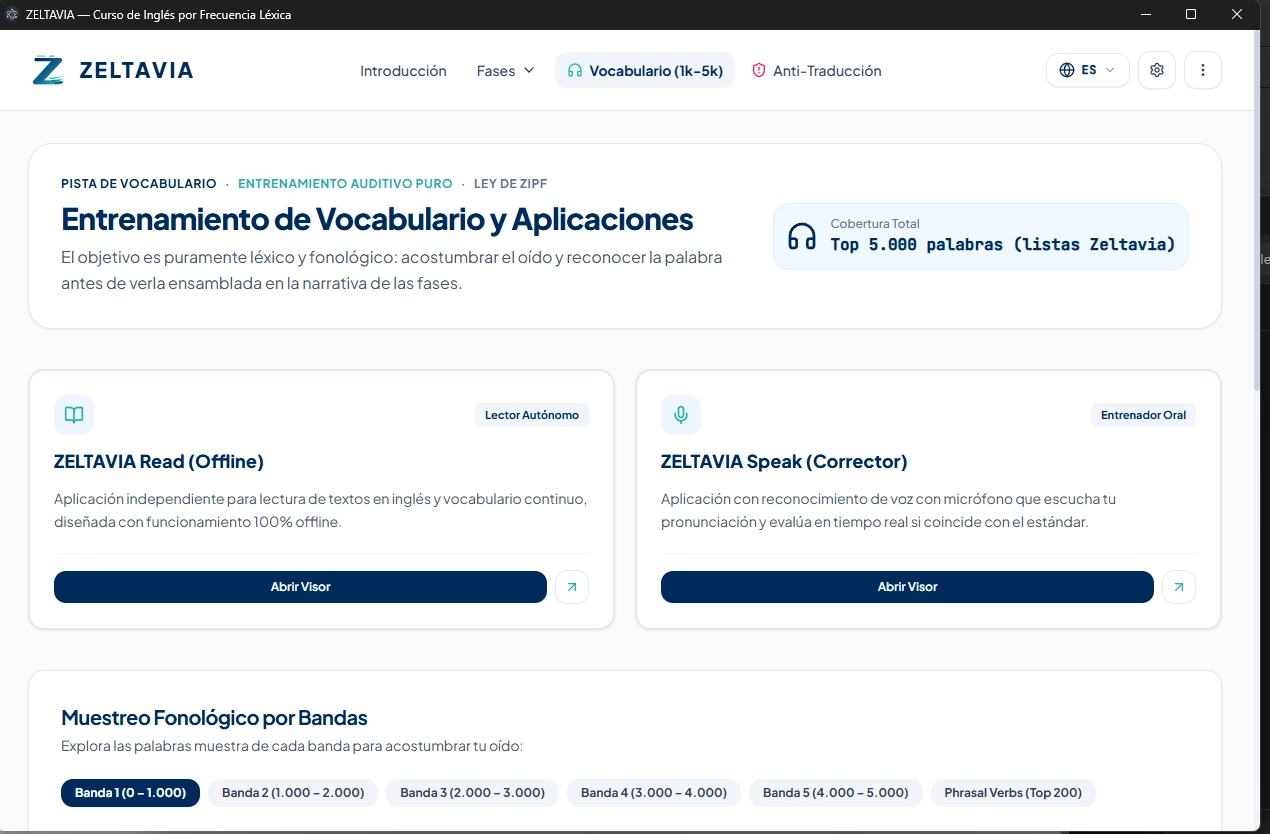The width and height of the screenshot is (1270, 834).
Task: Click Abrir Visor for ZELTAVIA Speak
Action: tap(907, 587)
